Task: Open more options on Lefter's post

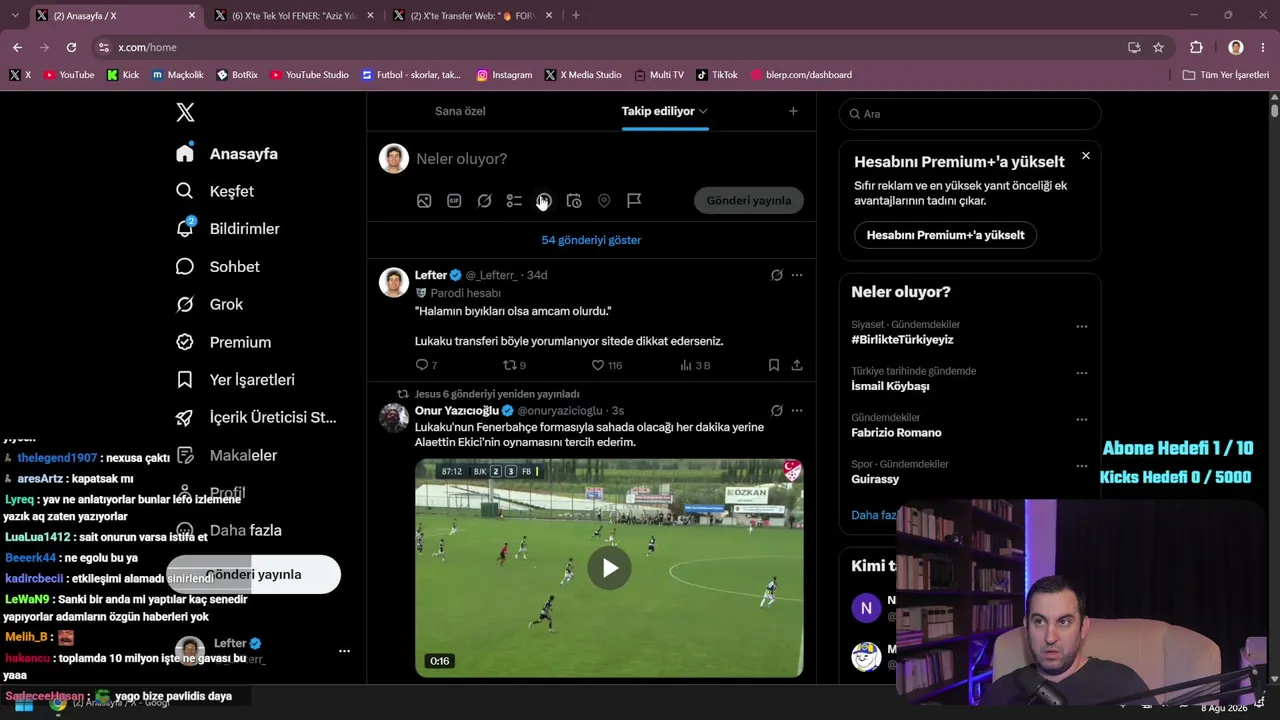Action: (x=797, y=275)
